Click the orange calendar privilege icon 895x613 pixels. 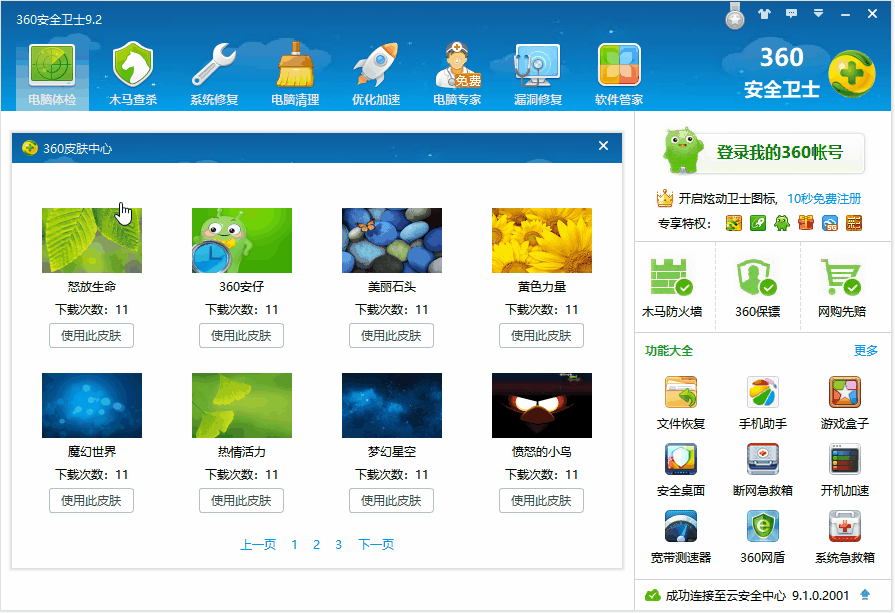point(854,223)
